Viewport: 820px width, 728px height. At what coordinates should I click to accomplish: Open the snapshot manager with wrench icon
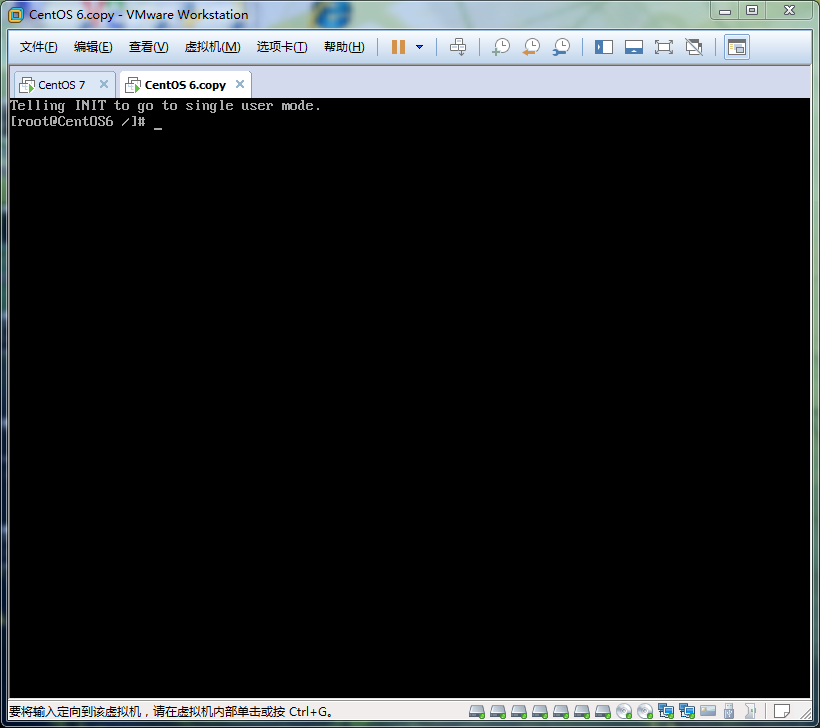point(561,47)
